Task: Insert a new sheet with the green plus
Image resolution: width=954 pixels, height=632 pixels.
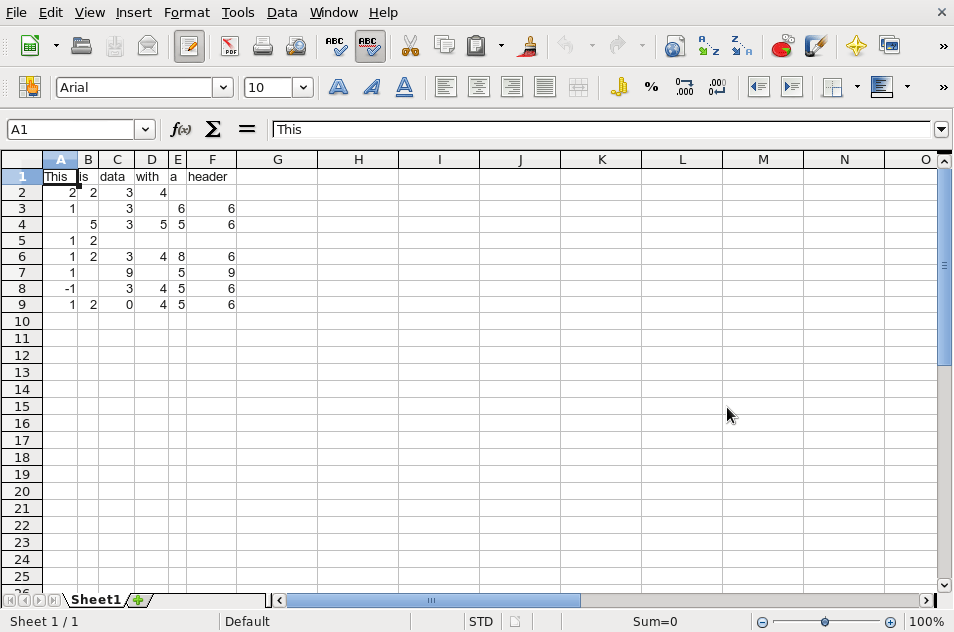Action: (139, 600)
